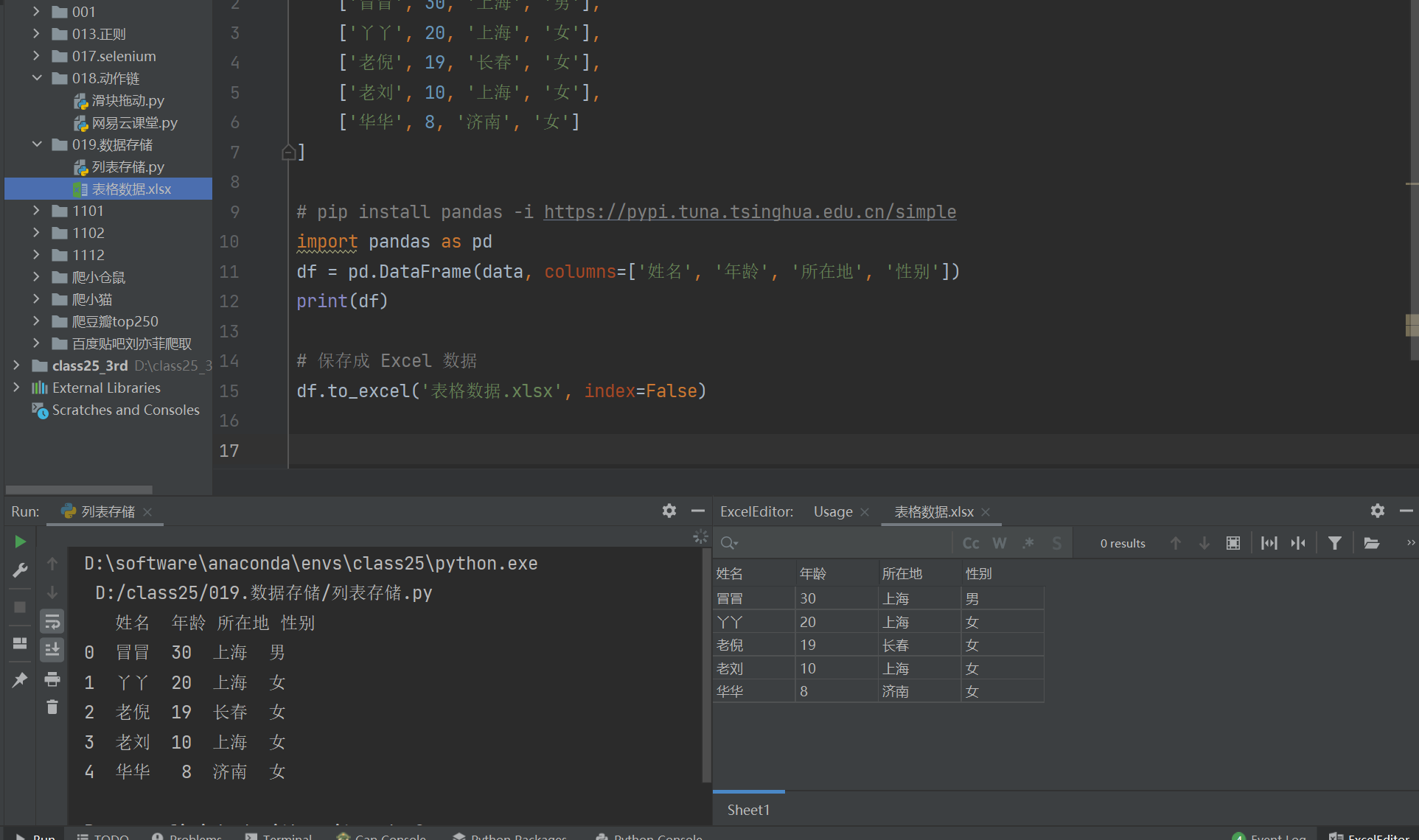Click the filter funnel icon in ExcelEditor
1419x840 pixels.
[x=1334, y=543]
